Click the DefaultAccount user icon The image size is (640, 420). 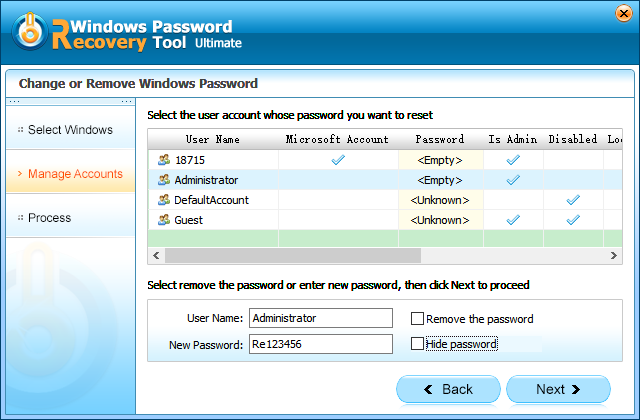164,200
